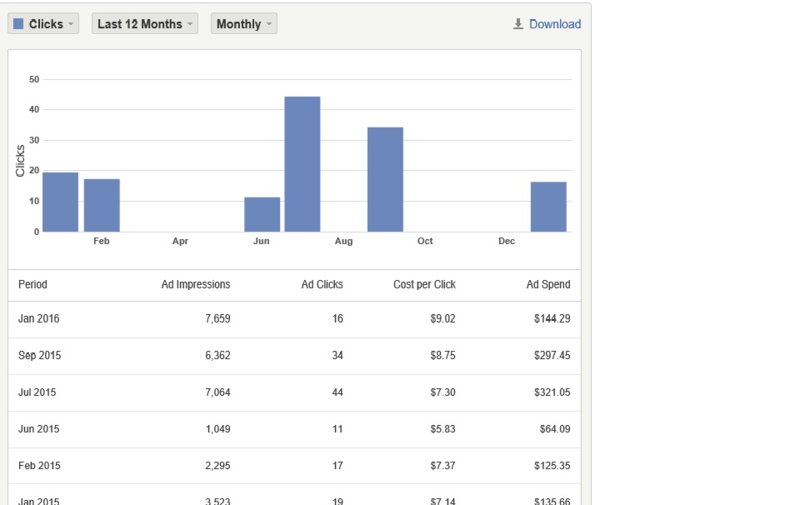The image size is (800, 505).
Task: Click the February bar in chart
Action: coord(102,206)
